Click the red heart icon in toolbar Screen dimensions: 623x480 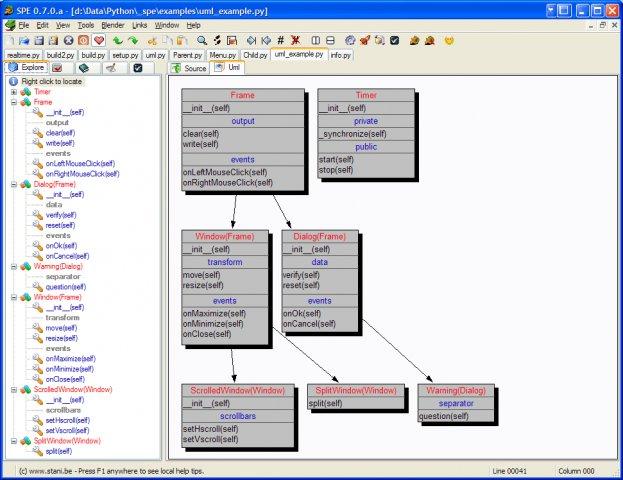click(x=98, y=40)
